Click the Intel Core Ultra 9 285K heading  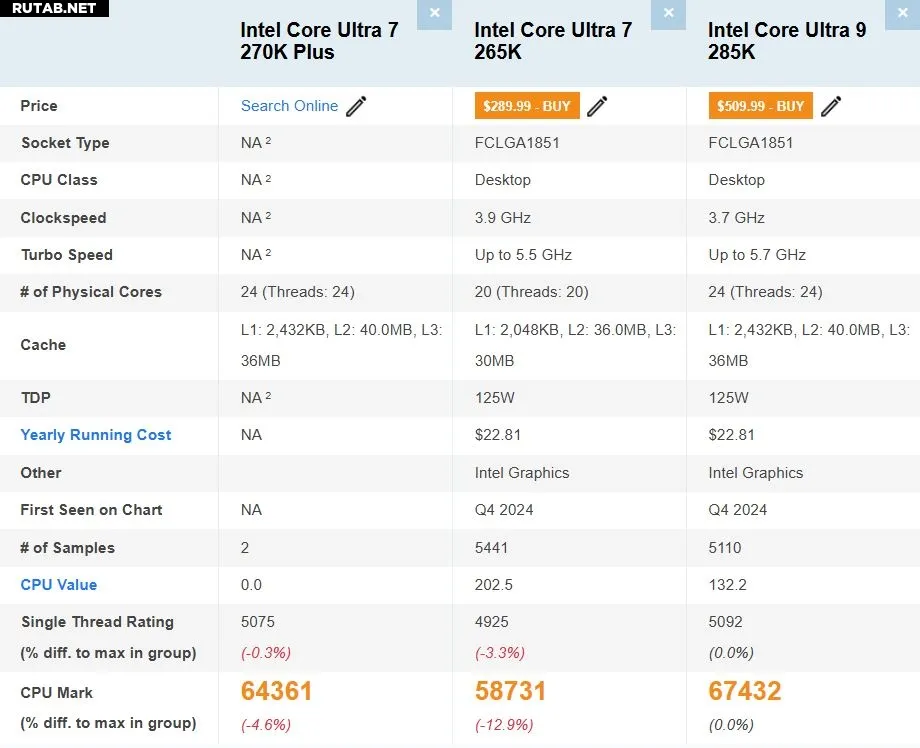coord(787,41)
